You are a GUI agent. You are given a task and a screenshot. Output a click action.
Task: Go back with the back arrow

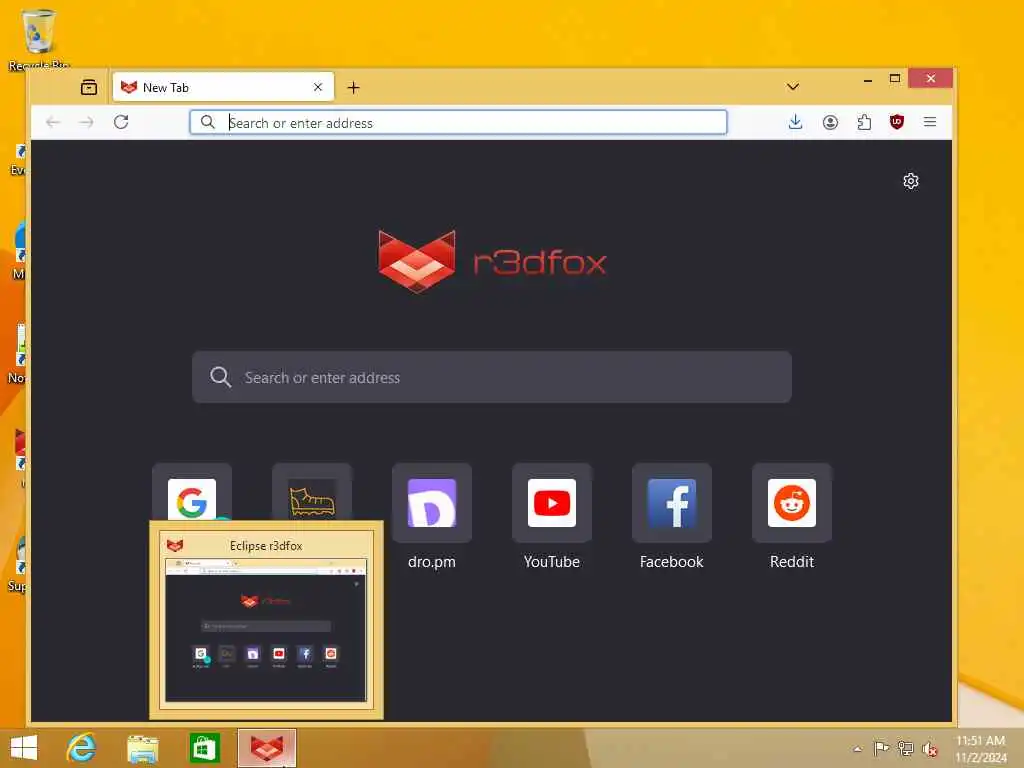click(x=53, y=122)
